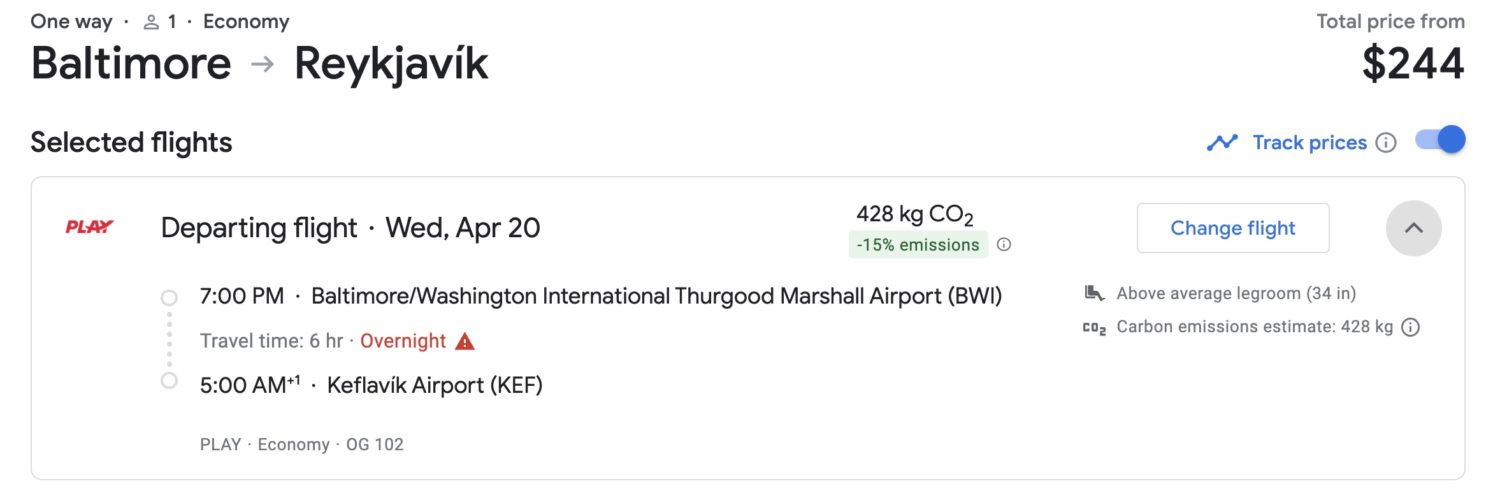The image size is (1500, 500).
Task: Open info icon beside Track prices
Action: tap(1386, 143)
